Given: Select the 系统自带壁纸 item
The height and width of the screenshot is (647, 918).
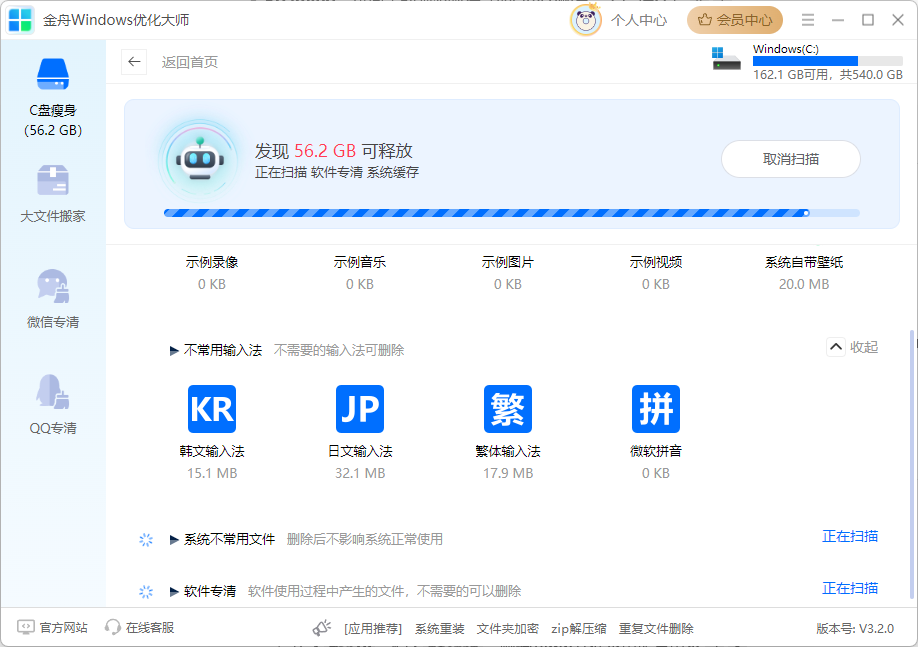Looking at the screenshot, I should (804, 272).
